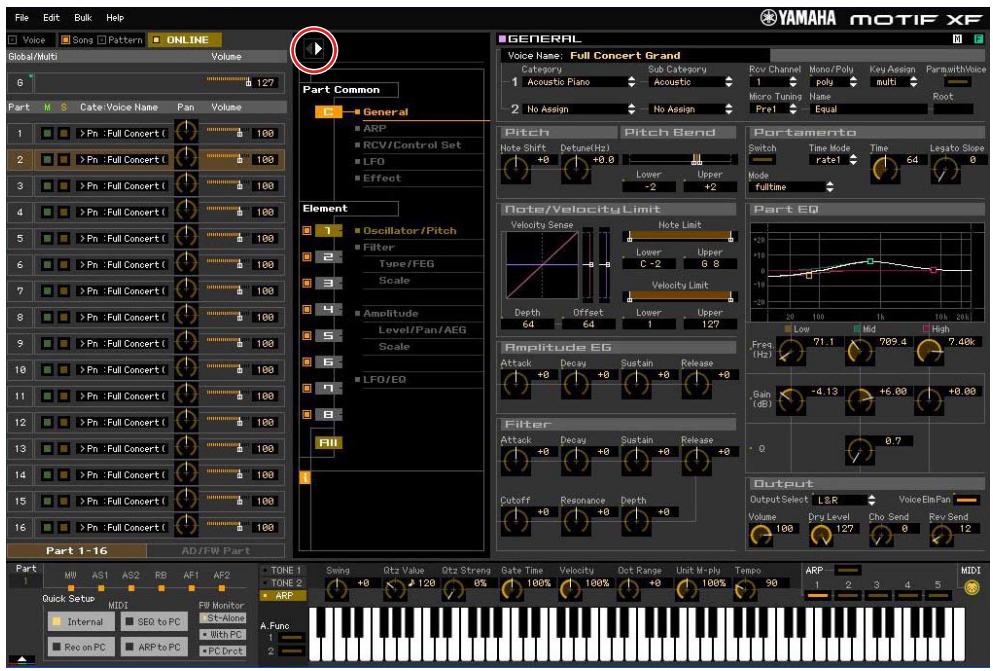
Task: Open OutputSelect L&R dropdown
Action: coord(843,500)
